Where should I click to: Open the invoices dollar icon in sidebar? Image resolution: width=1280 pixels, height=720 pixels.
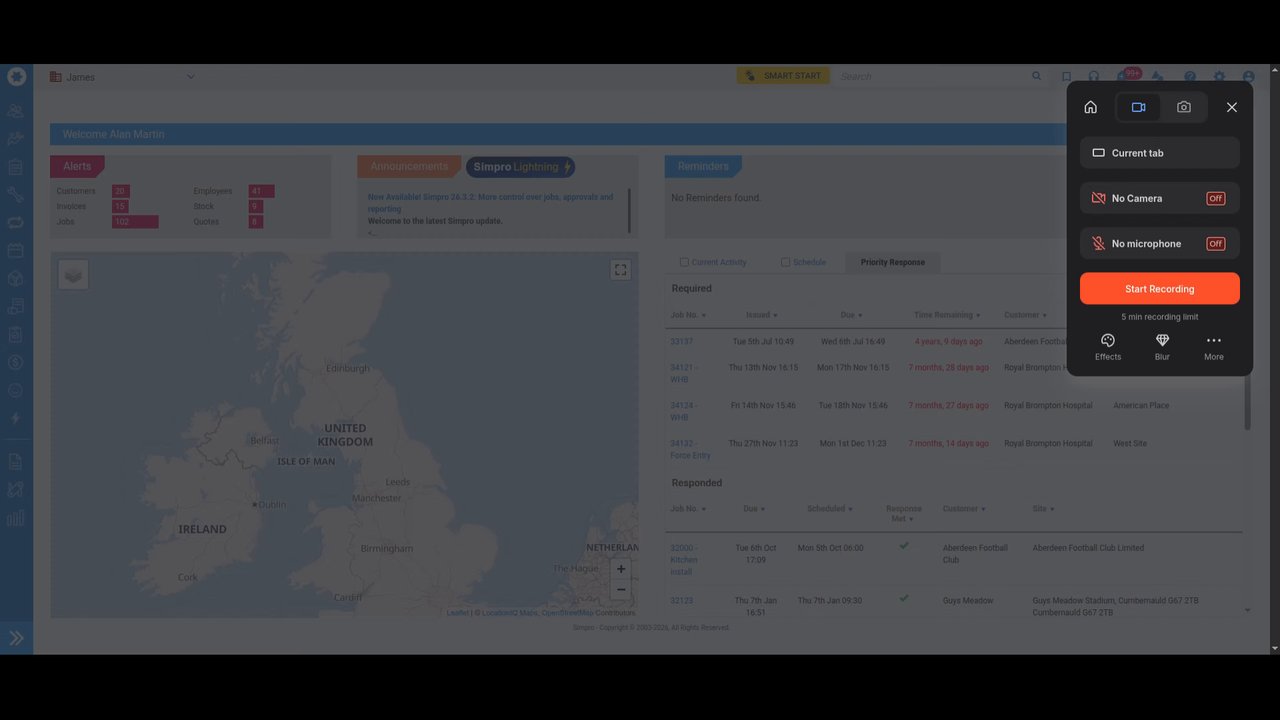point(15,362)
